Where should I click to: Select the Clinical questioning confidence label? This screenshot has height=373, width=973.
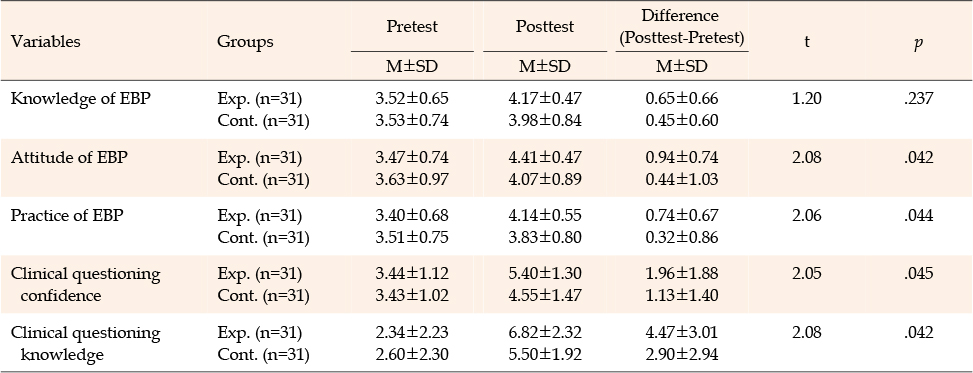86,284
